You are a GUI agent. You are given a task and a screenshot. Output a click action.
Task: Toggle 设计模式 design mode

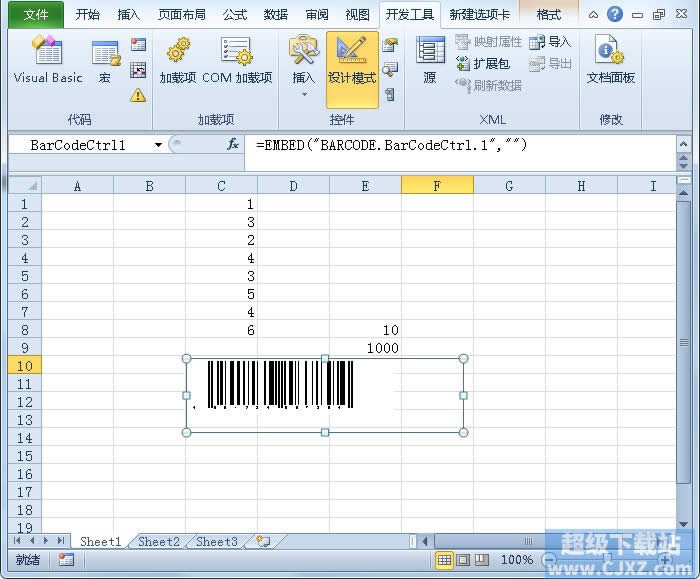(352, 69)
